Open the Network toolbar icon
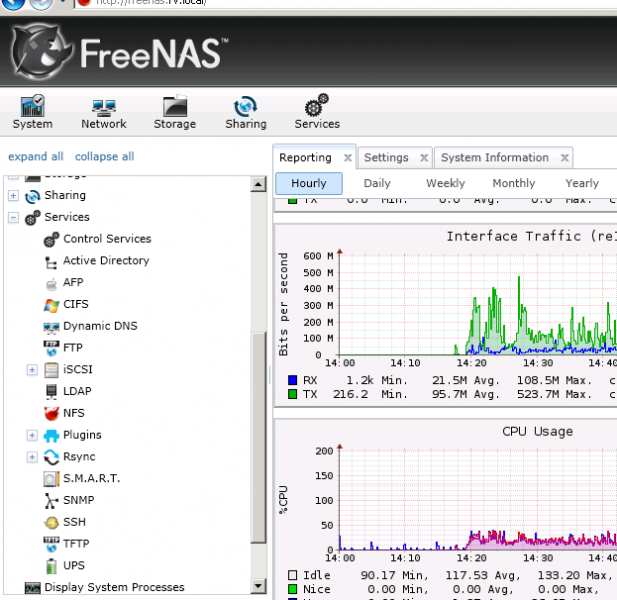This screenshot has height=600, width=617. click(104, 112)
